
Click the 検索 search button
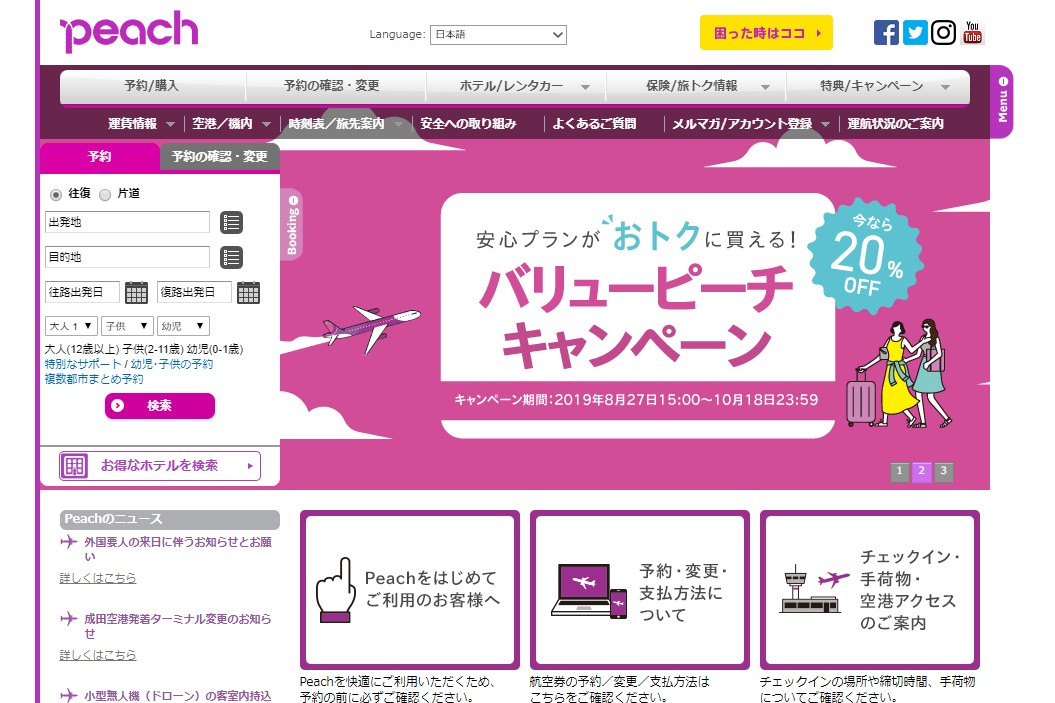(160, 406)
